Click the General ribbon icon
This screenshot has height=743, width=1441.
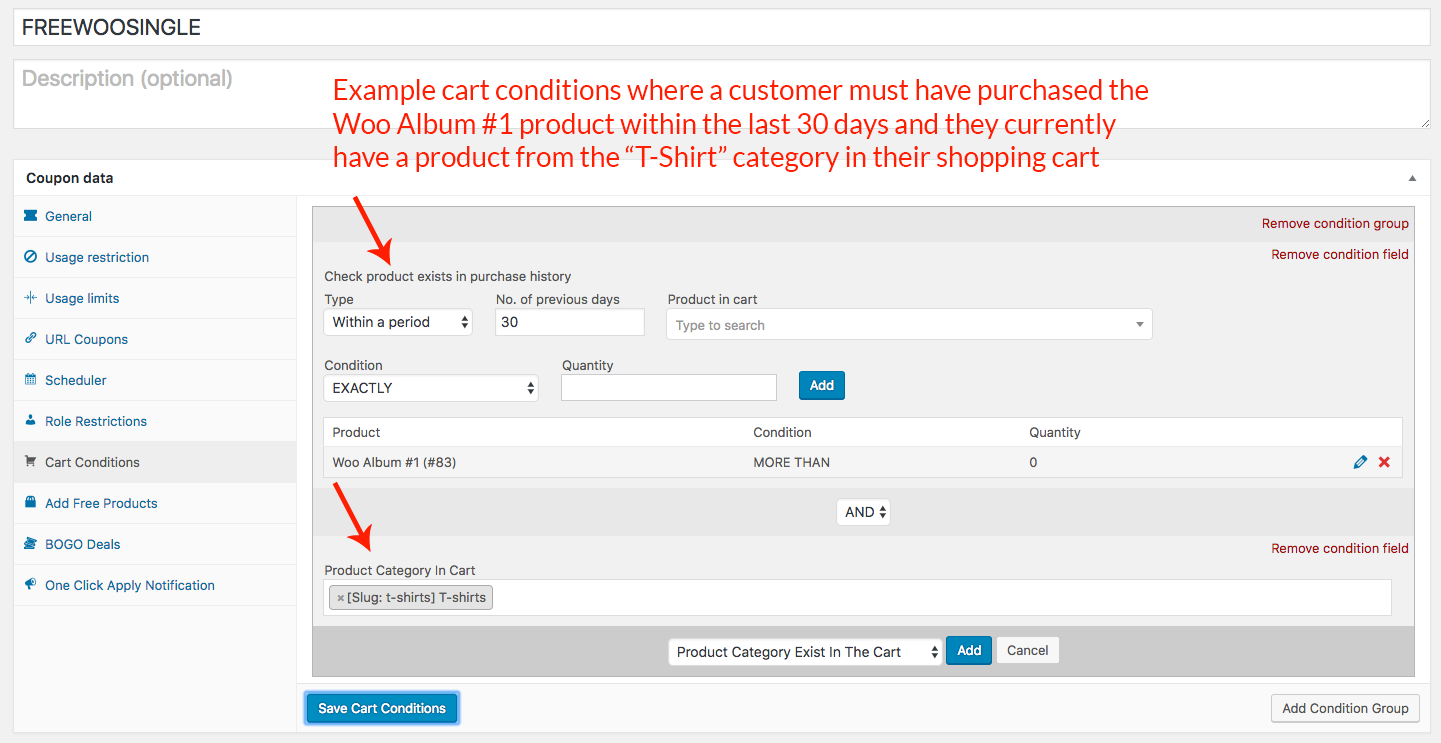coord(31,216)
